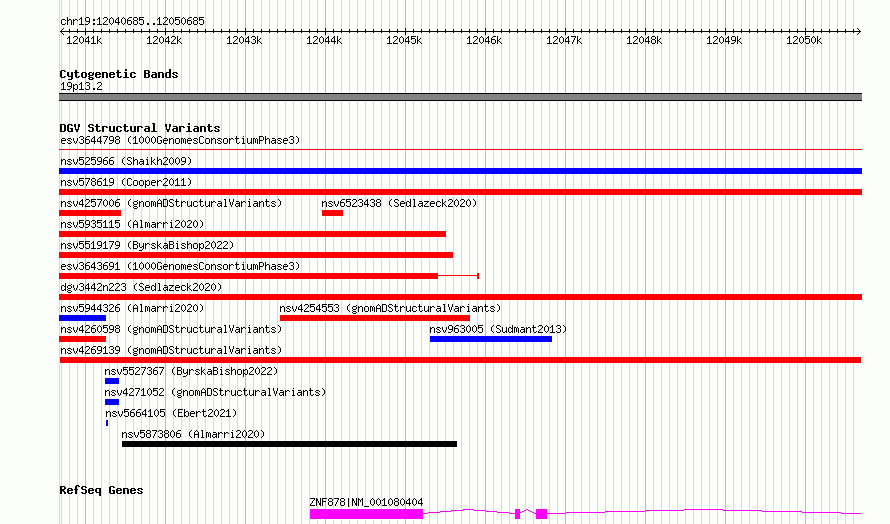
Task: Open variant nsv5664105 (Ebert2021) label
Action: coord(171,413)
